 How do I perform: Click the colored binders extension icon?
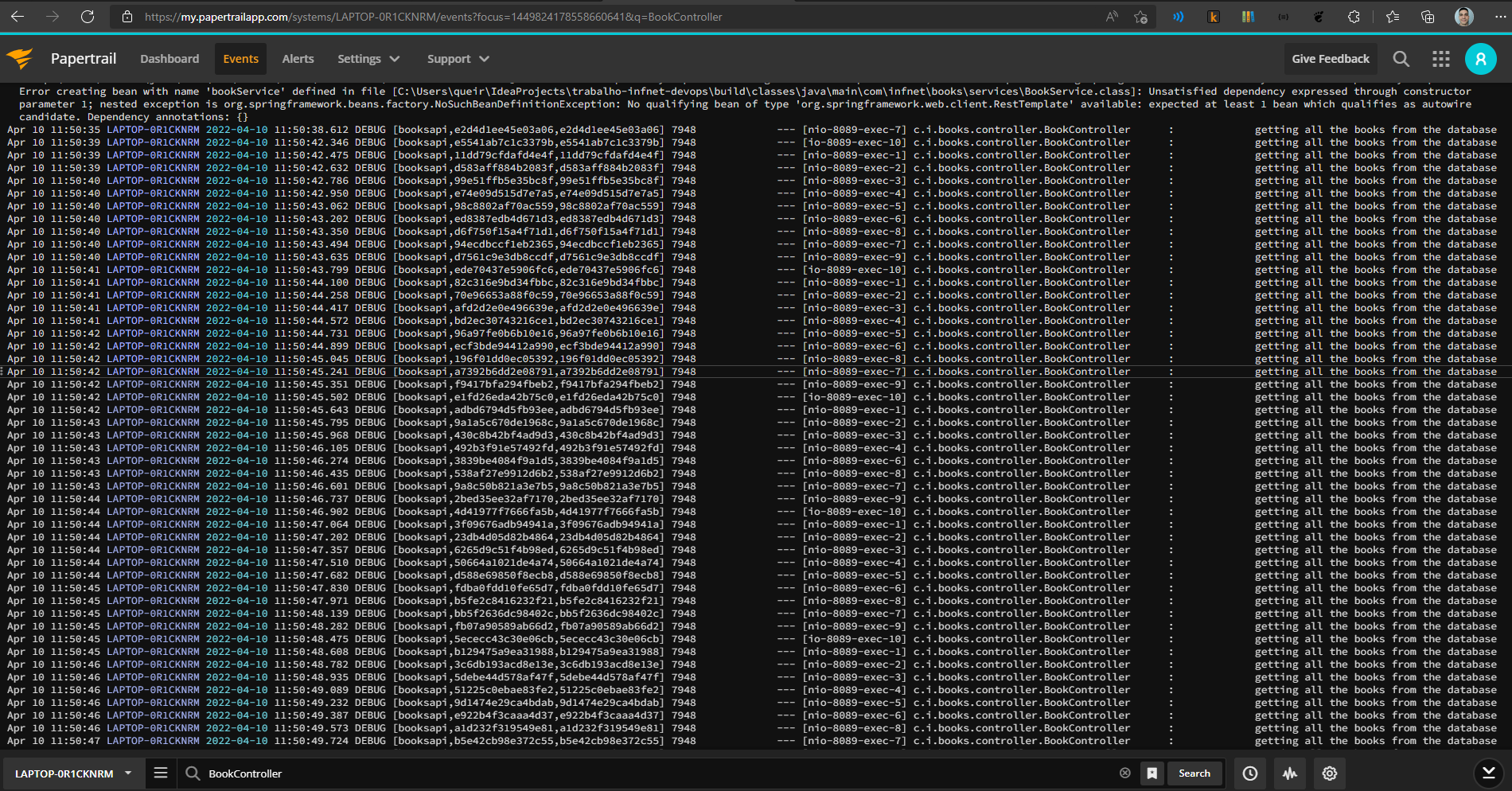1248,17
